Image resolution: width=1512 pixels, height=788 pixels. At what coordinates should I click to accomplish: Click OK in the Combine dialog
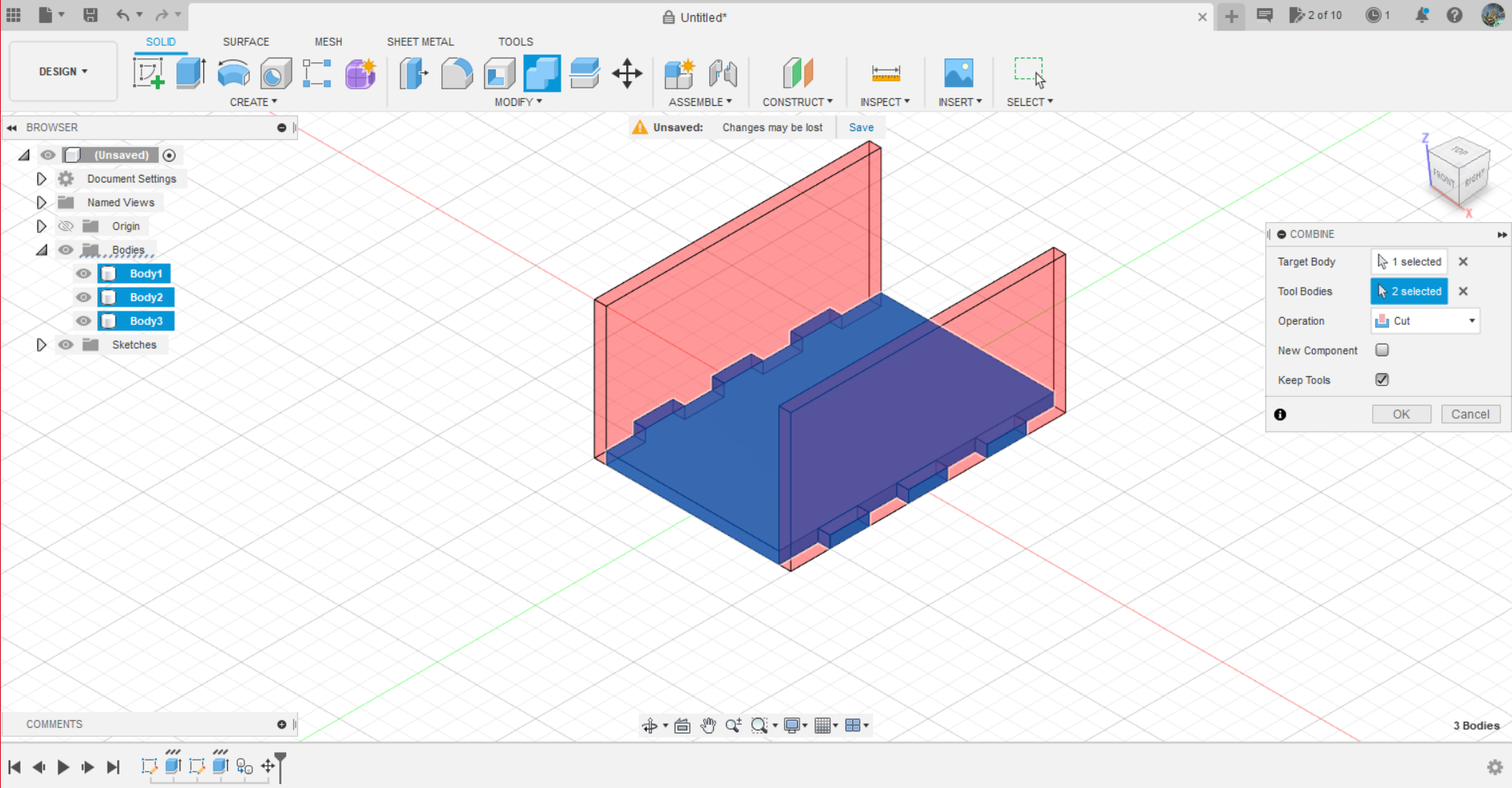pos(1401,414)
